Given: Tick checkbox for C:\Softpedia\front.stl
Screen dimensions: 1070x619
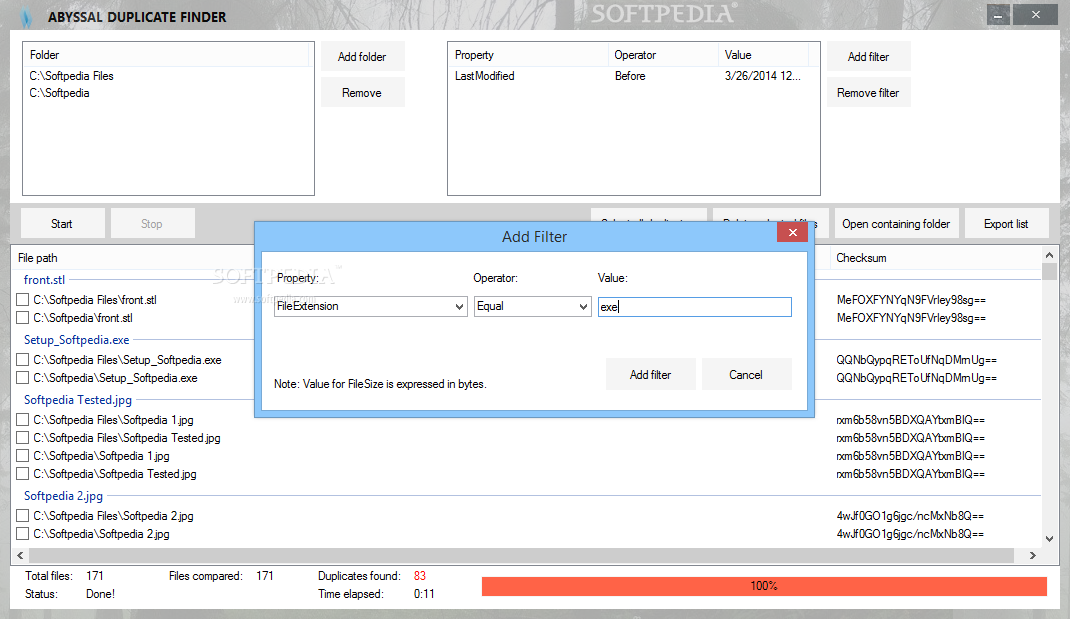Looking at the screenshot, I should coord(23,317).
